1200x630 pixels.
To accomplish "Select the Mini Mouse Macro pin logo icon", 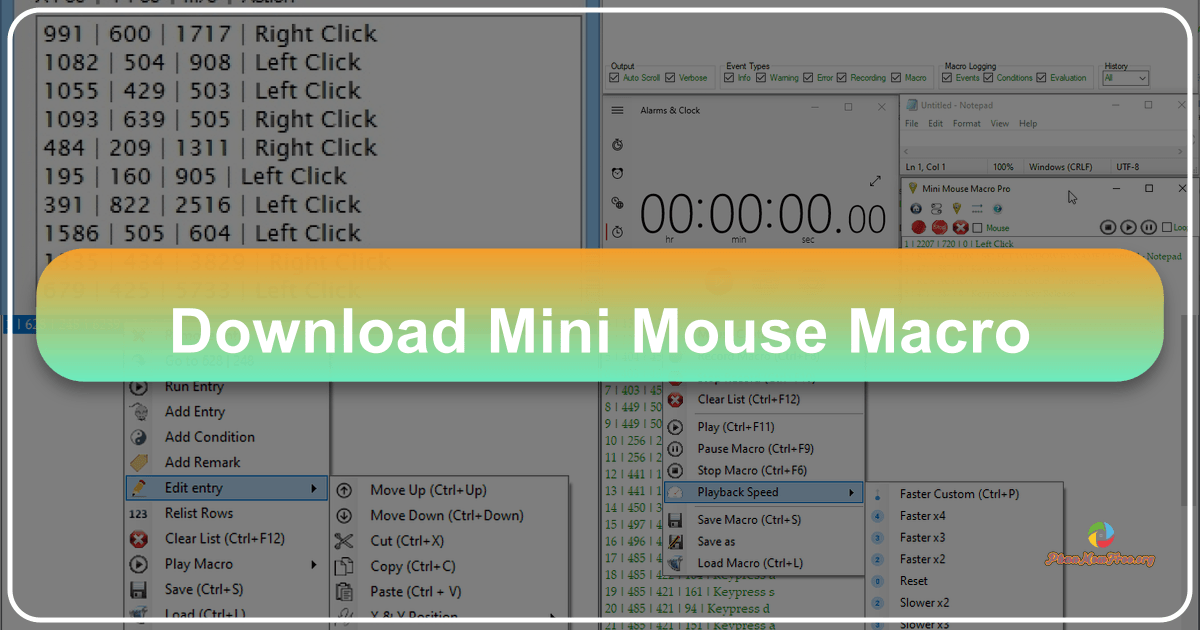I will point(957,208).
